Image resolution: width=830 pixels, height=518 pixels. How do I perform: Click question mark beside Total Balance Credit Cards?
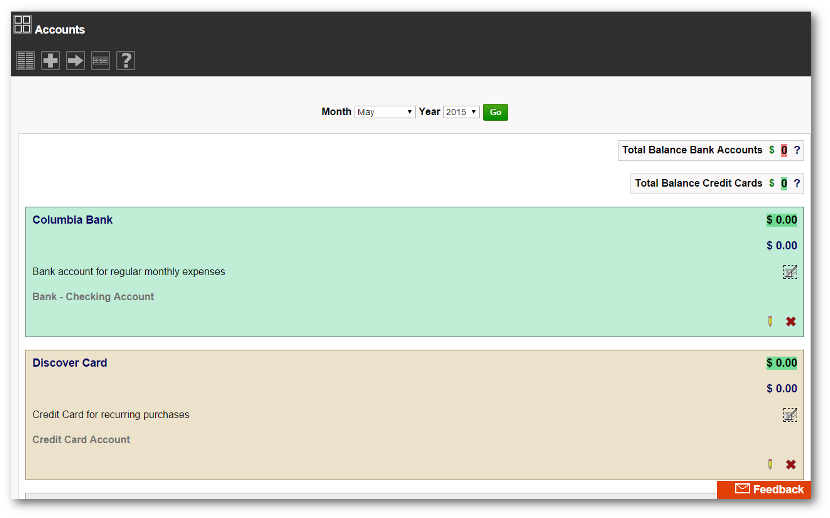pos(797,183)
